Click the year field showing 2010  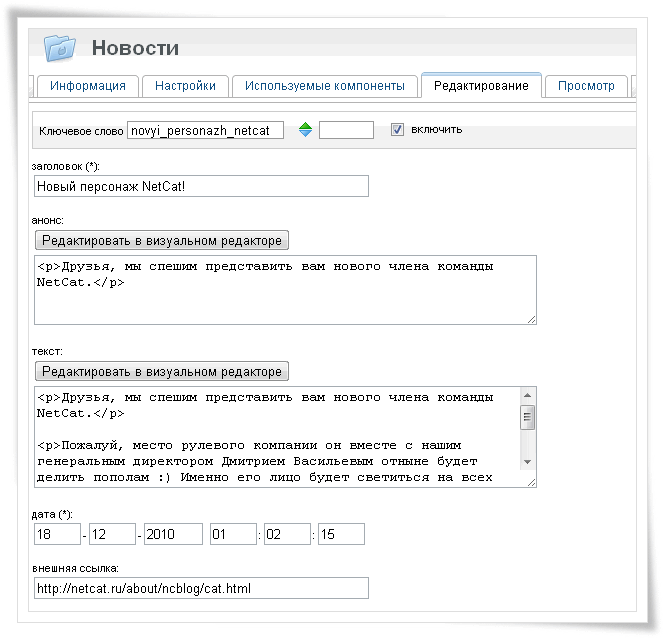[x=173, y=534]
